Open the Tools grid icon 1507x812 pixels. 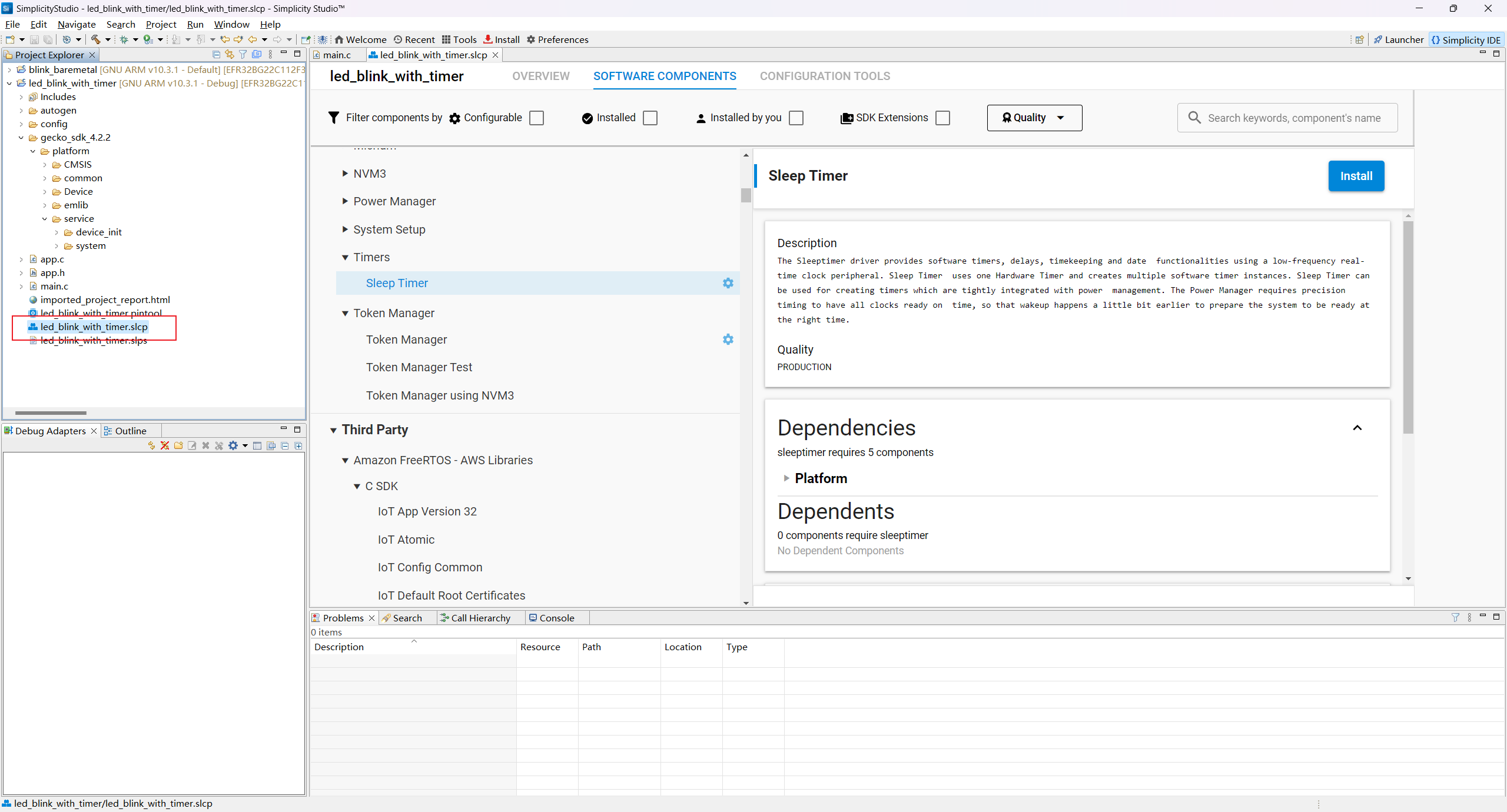pyautogui.click(x=446, y=39)
